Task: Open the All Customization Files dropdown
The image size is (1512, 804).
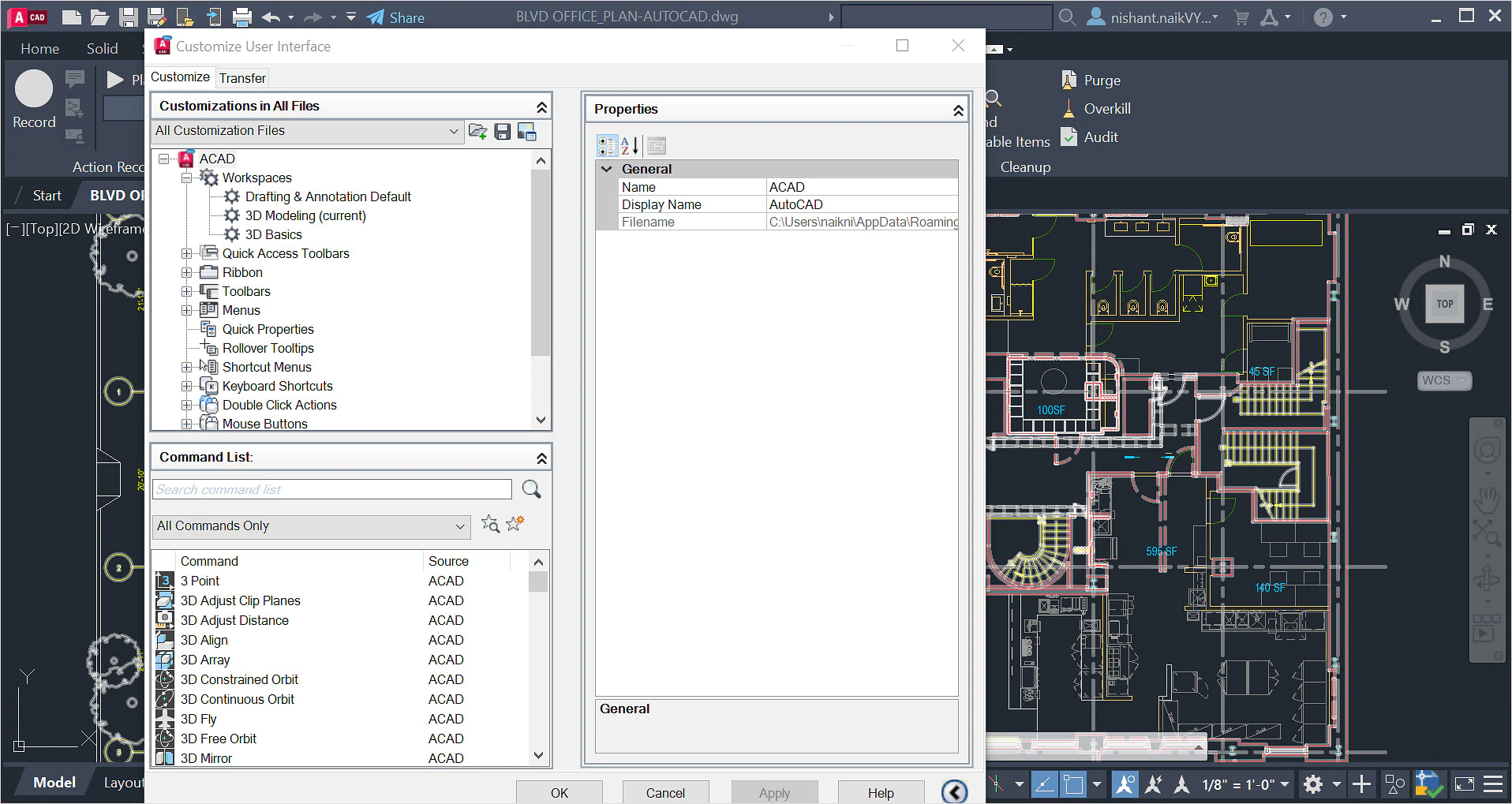Action: [452, 131]
